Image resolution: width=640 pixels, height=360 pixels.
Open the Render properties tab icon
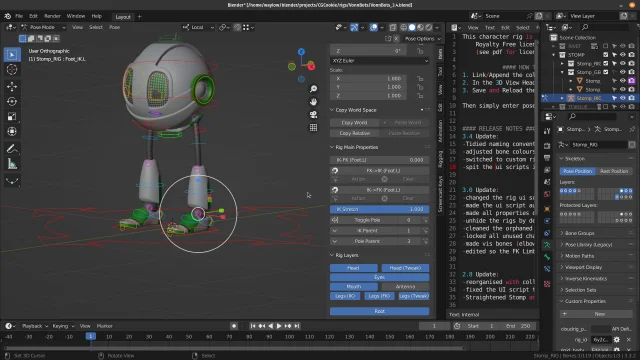click(547, 145)
